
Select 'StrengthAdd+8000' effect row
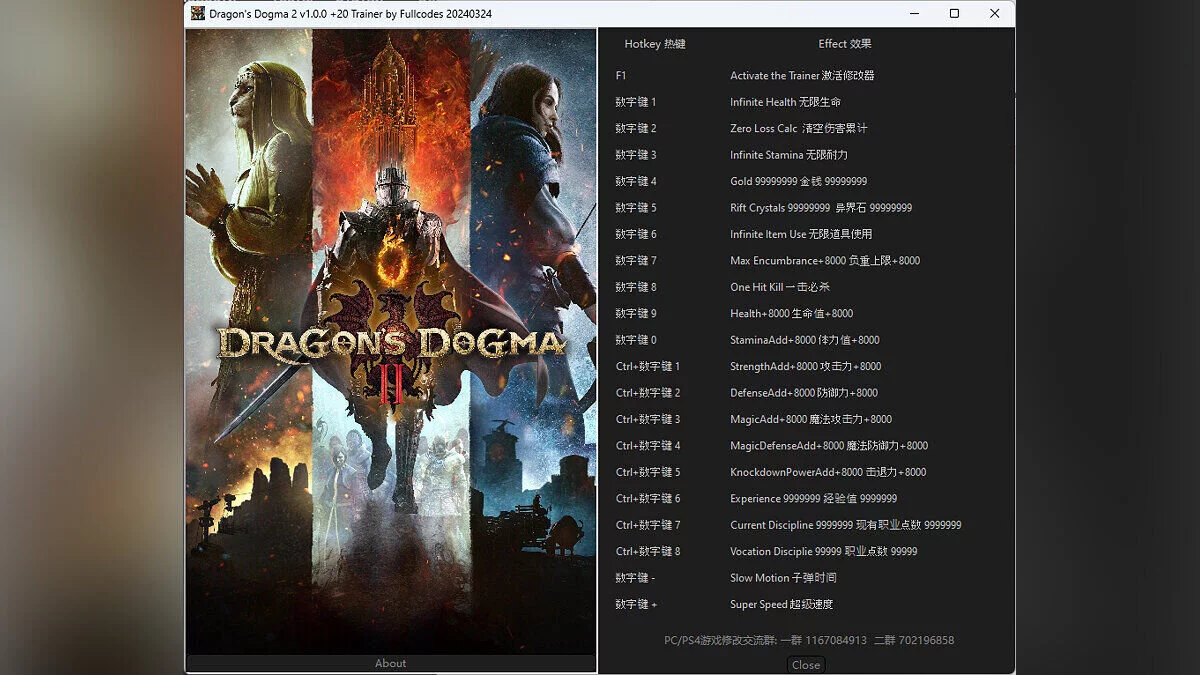805,366
